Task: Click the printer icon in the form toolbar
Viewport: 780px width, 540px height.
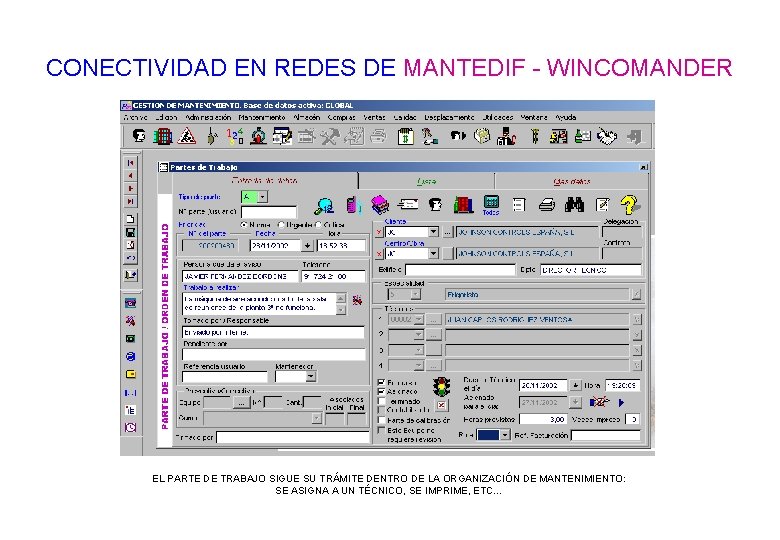Action: click(x=547, y=204)
